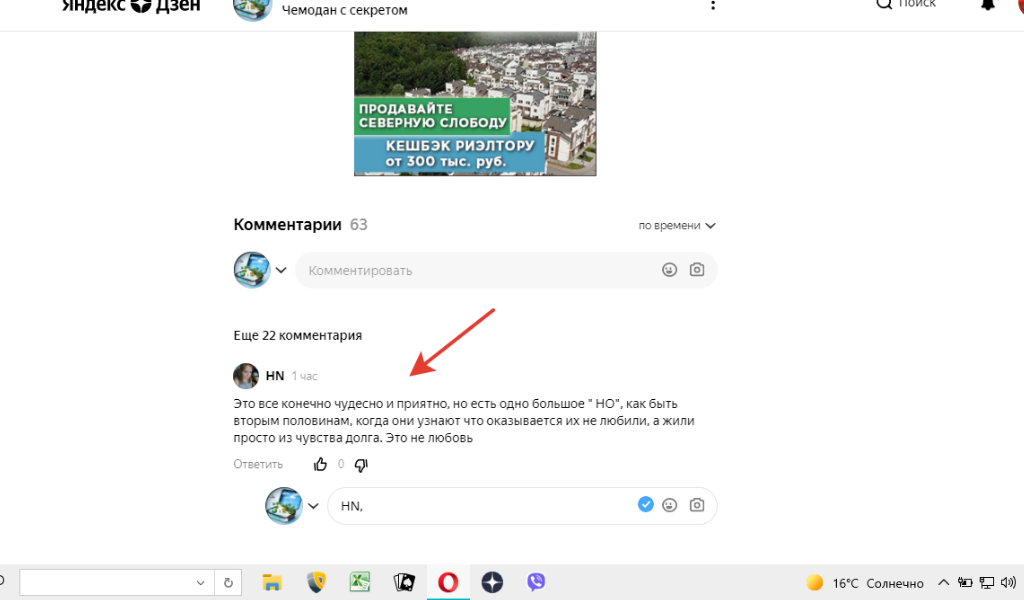Open weather widget 16°C Солнечно

coord(865,583)
